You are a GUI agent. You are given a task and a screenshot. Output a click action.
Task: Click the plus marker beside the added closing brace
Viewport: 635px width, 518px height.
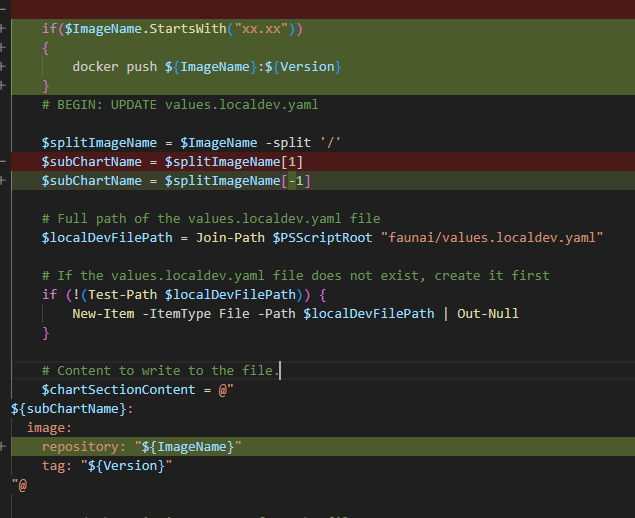pos(4,86)
